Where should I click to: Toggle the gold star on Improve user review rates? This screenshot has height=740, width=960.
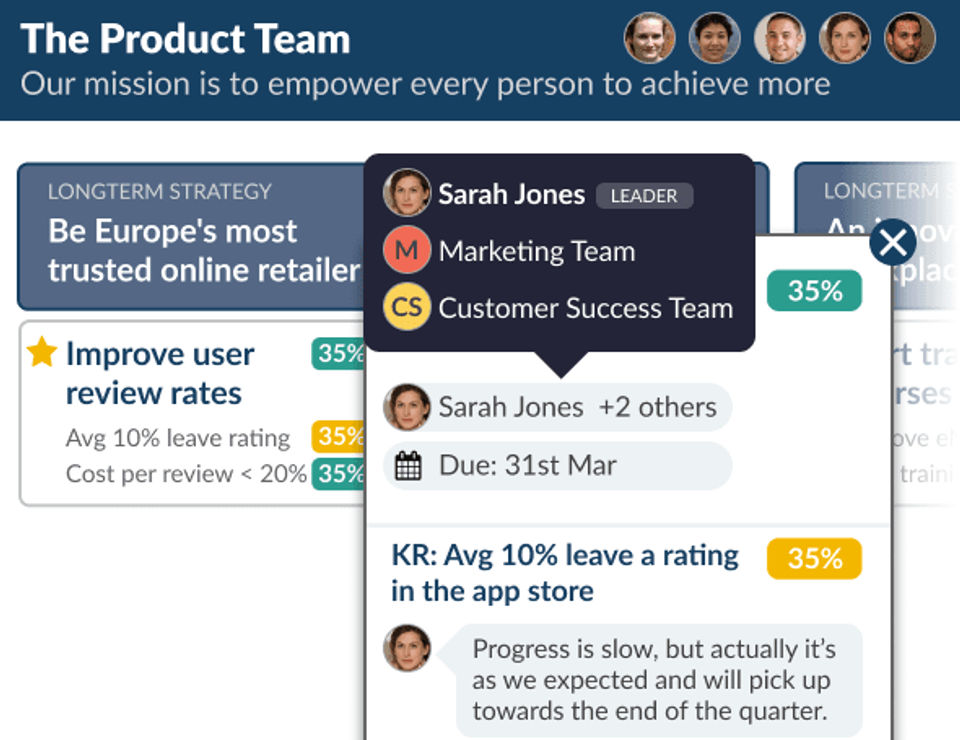click(x=41, y=353)
